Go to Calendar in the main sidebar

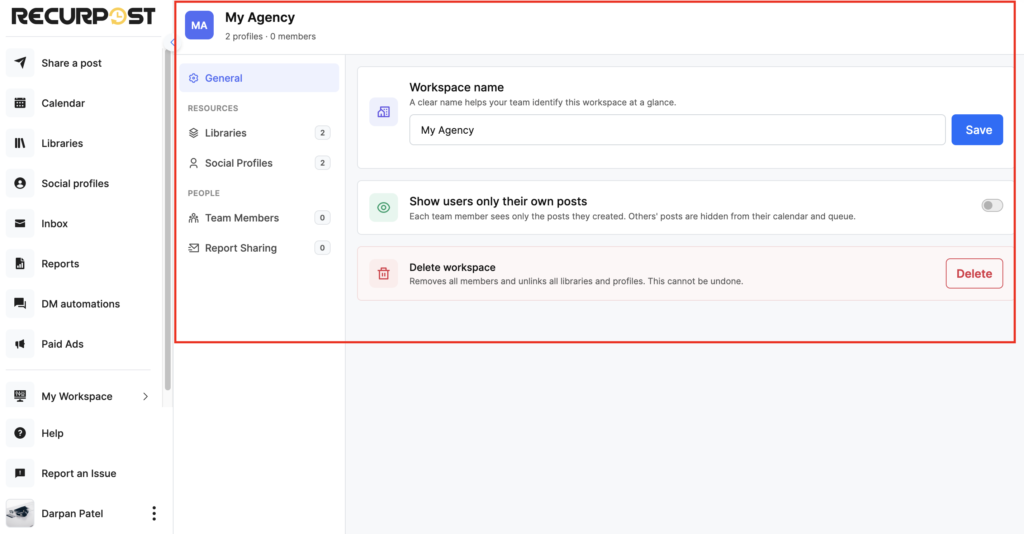click(63, 103)
